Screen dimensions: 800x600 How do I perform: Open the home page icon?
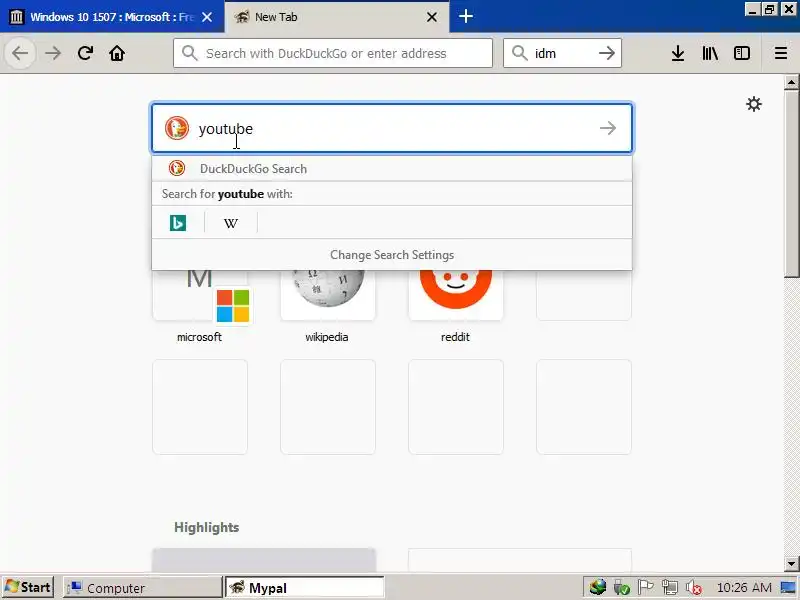[117, 53]
